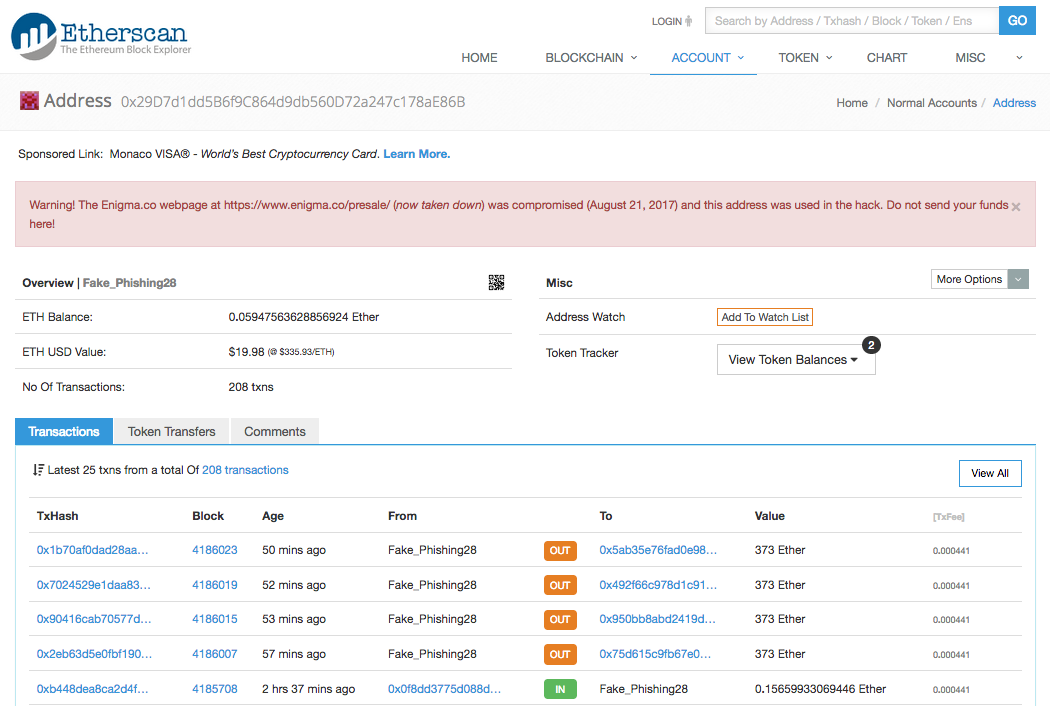Click Add To Watch List button
The image size is (1050, 706).
(765, 317)
